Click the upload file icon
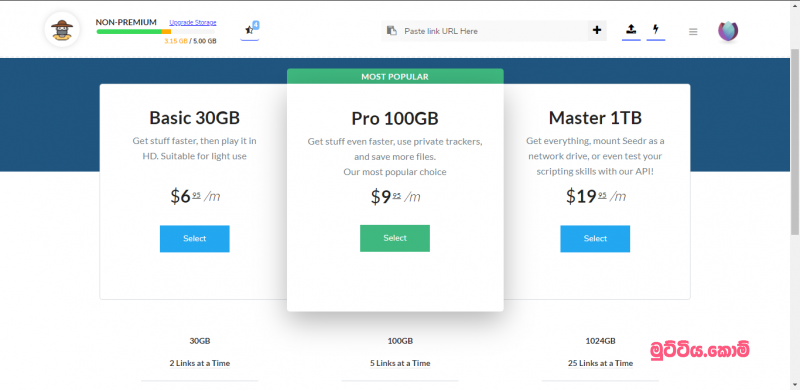800x390 pixels. pyautogui.click(x=631, y=30)
